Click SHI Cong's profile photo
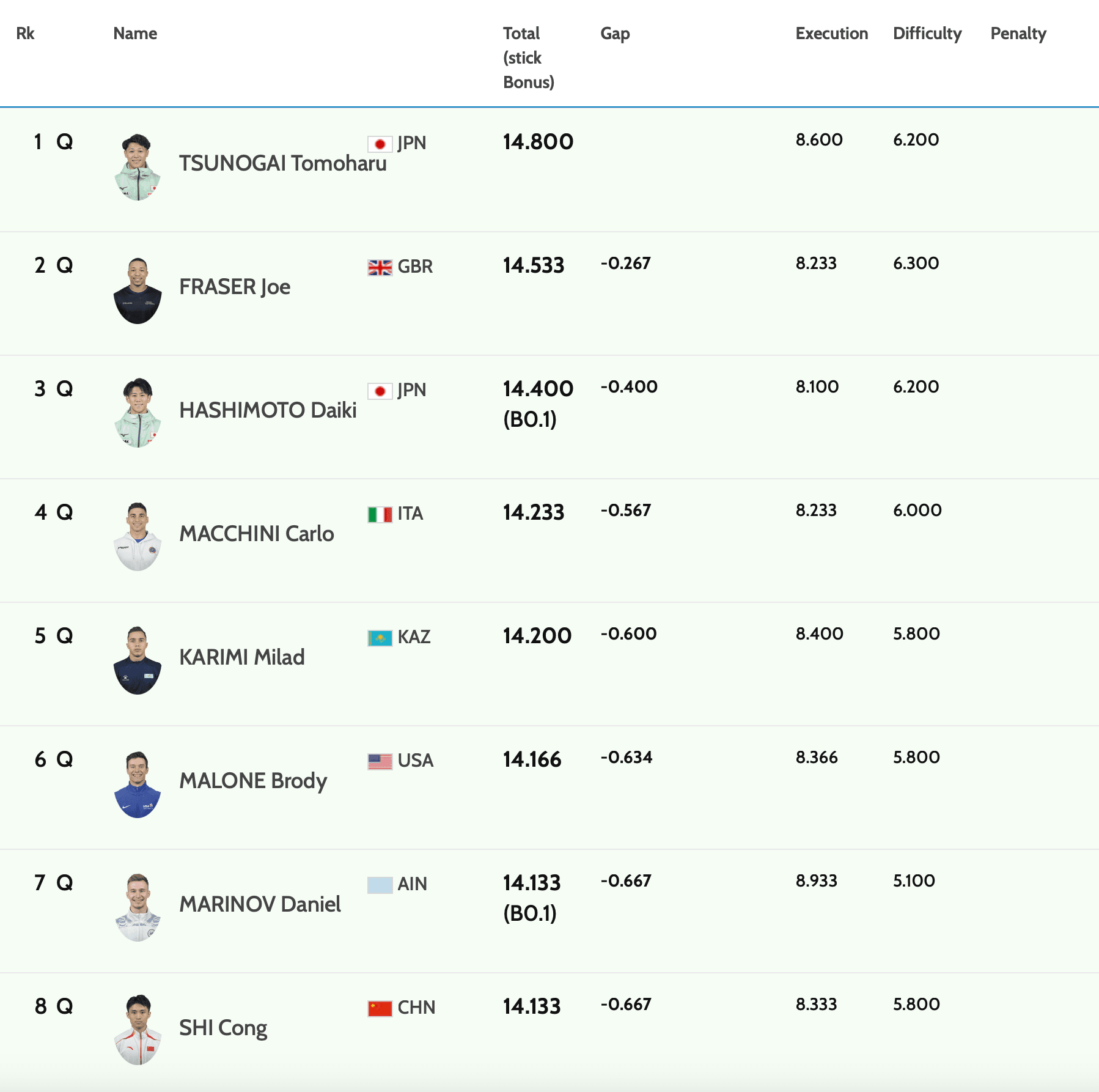Screen dimensions: 1099x1092 (x=138, y=1030)
